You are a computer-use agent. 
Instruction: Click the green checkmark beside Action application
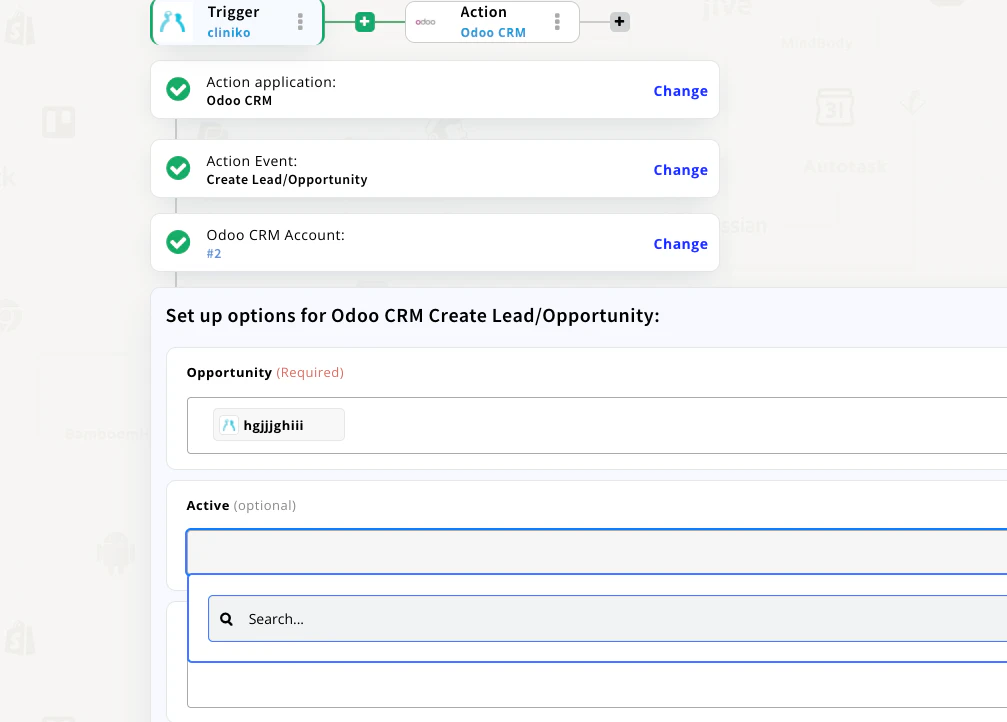coord(178,89)
